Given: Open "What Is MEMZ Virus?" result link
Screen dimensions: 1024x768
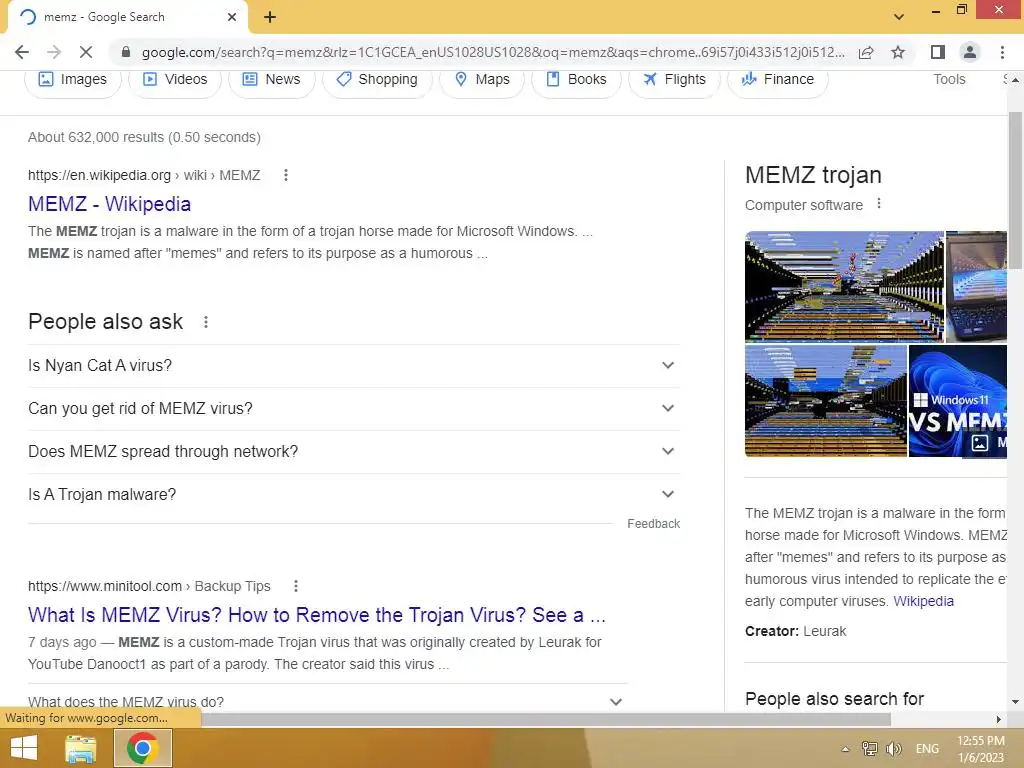Looking at the screenshot, I should [x=317, y=615].
